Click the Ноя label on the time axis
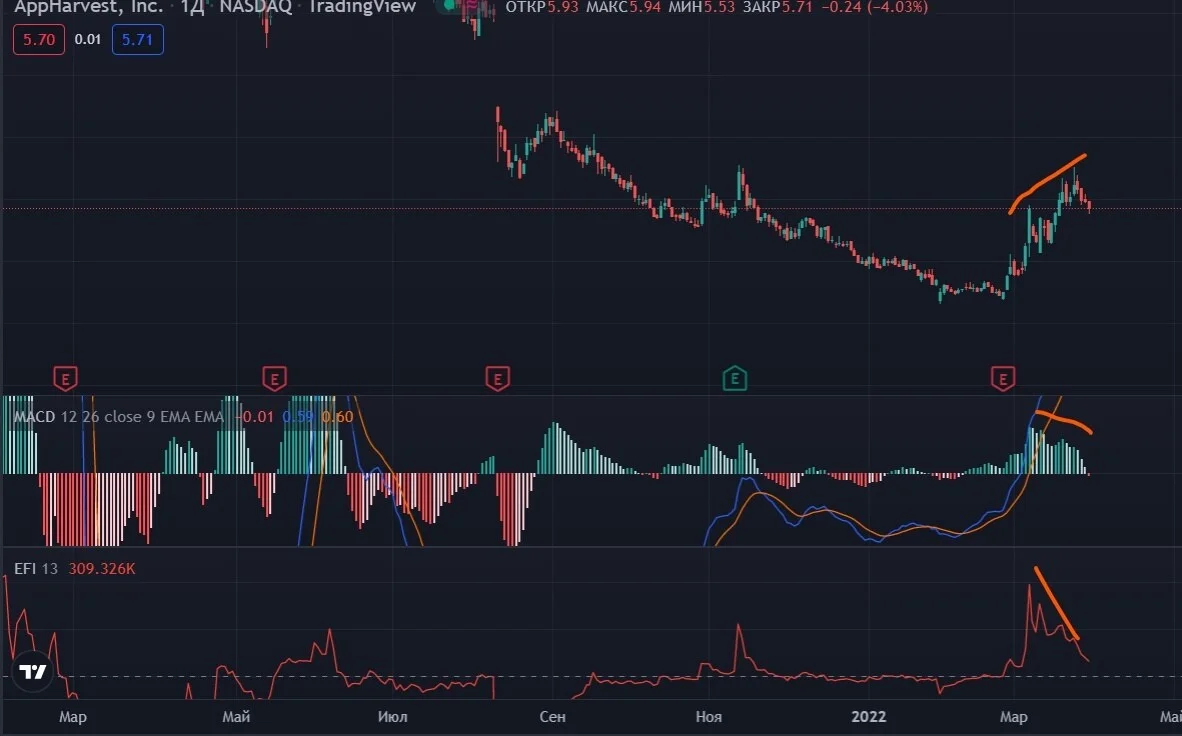The height and width of the screenshot is (736, 1182). [709, 716]
